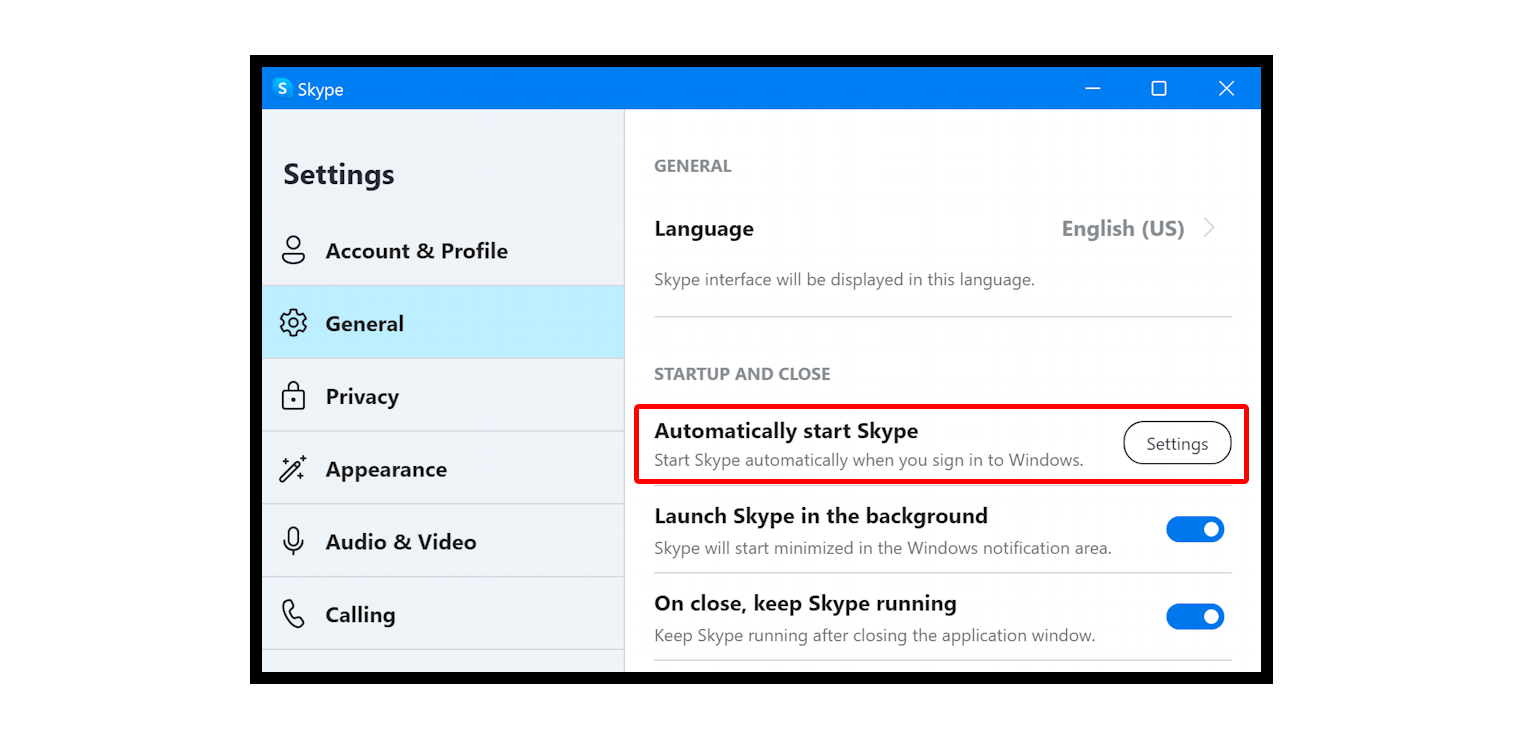Click the Audio & Video microphone icon
Viewport: 1523px width, 739px height.
click(293, 541)
